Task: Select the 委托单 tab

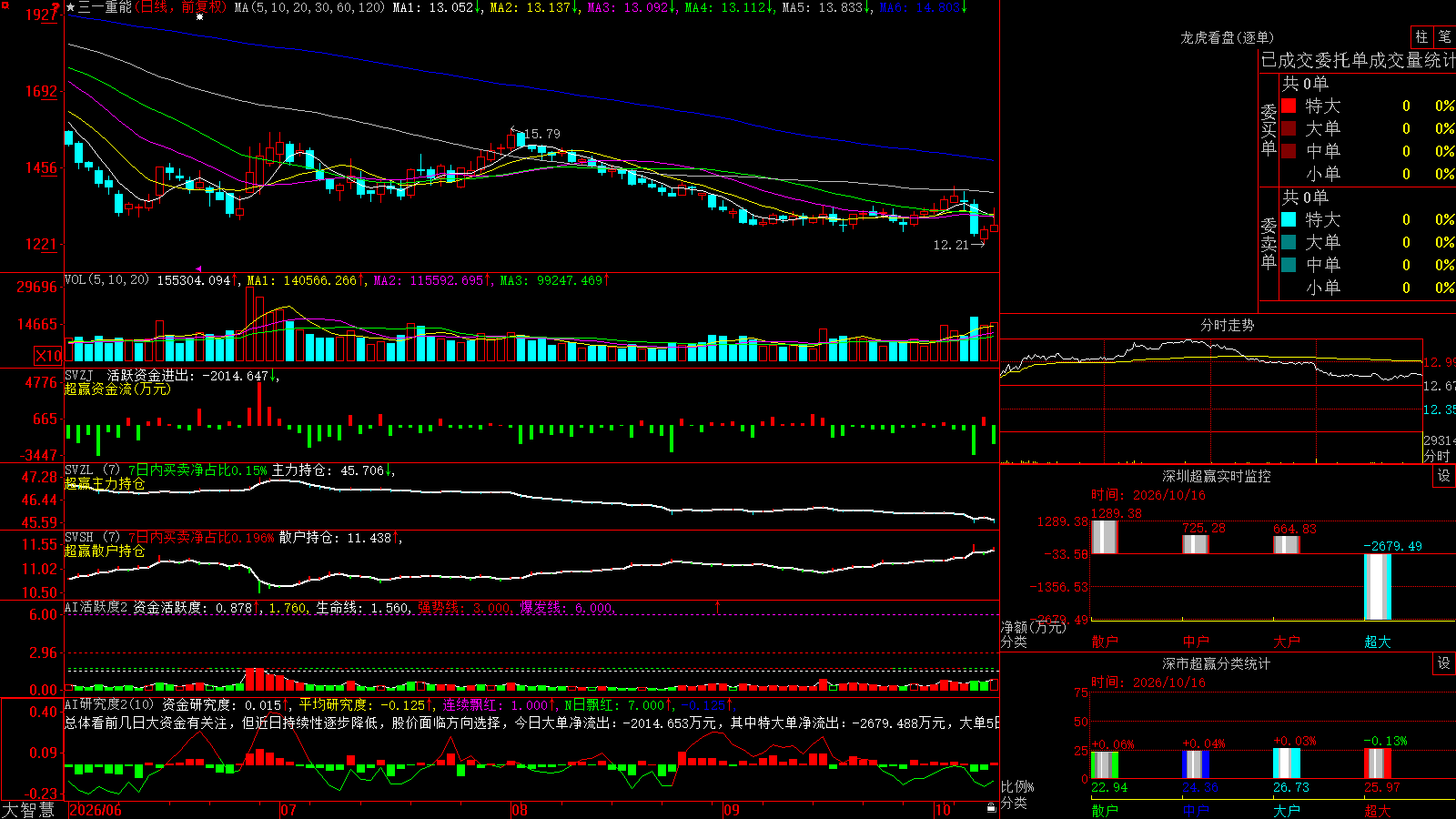Action: click(x=1342, y=60)
